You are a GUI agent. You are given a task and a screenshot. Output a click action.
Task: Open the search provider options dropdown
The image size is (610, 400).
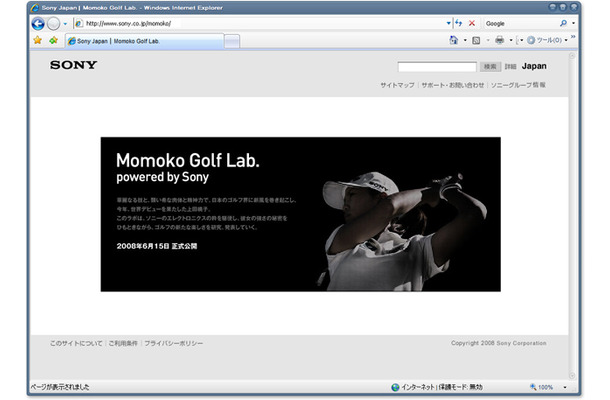coord(573,23)
